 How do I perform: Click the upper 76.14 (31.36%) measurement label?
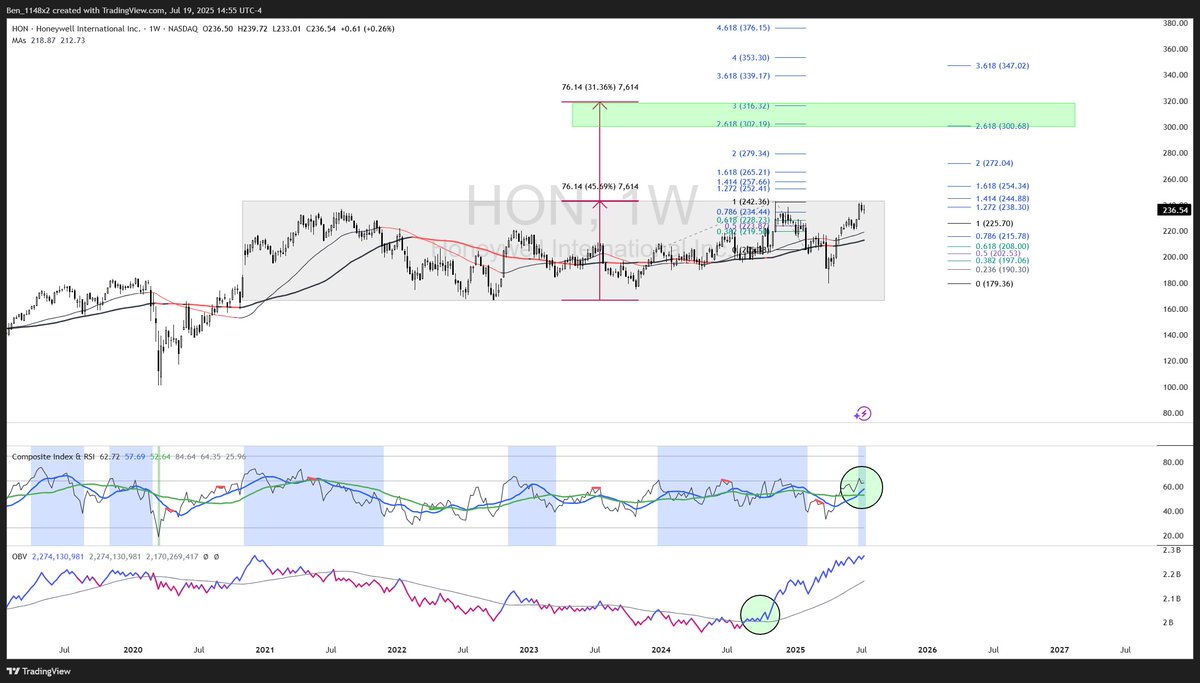click(x=600, y=88)
